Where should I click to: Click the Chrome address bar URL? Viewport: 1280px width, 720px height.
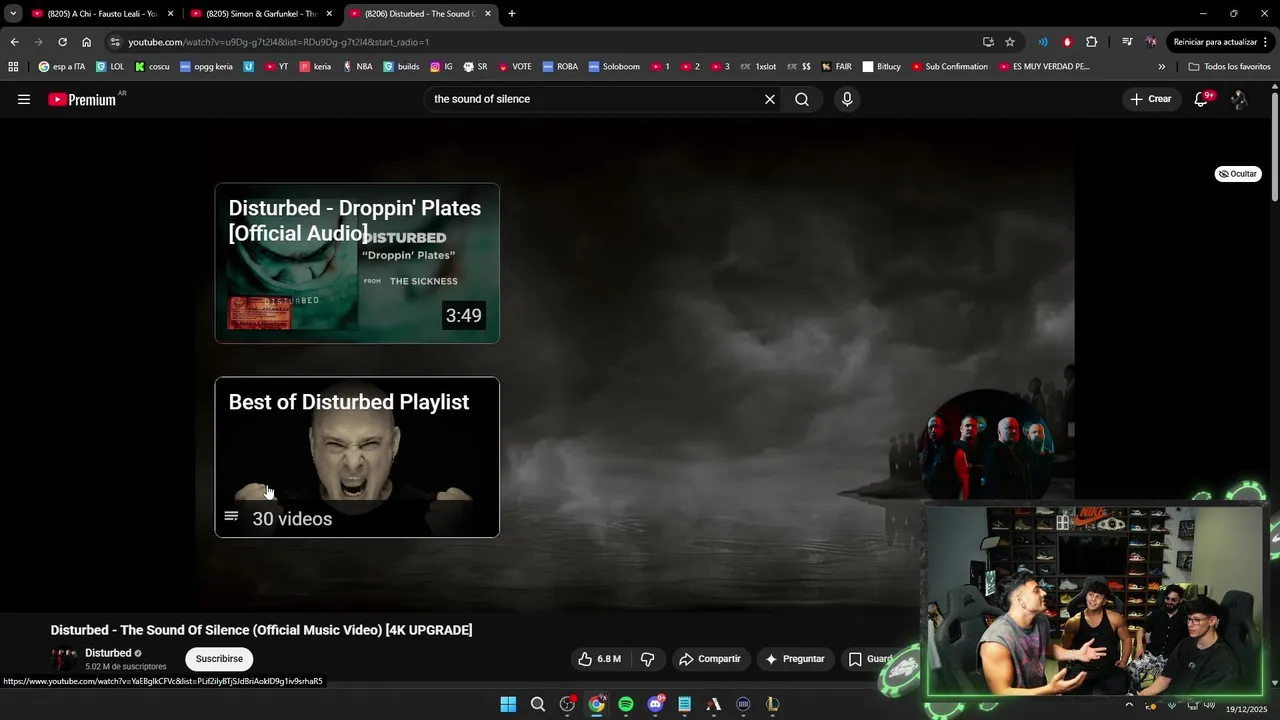click(x=278, y=42)
